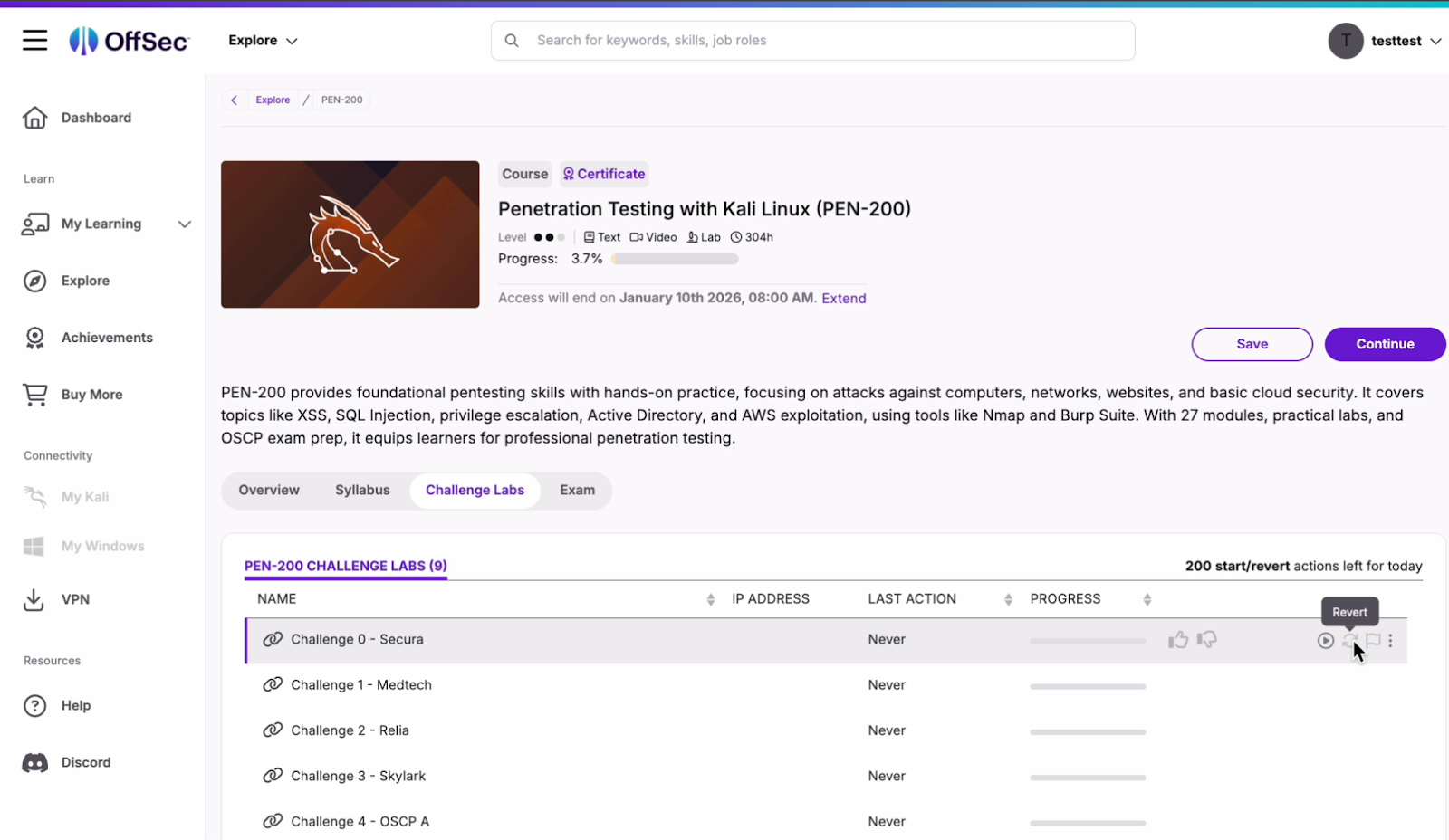Click the Extend access link
This screenshot has width=1449, height=840.
(x=844, y=298)
